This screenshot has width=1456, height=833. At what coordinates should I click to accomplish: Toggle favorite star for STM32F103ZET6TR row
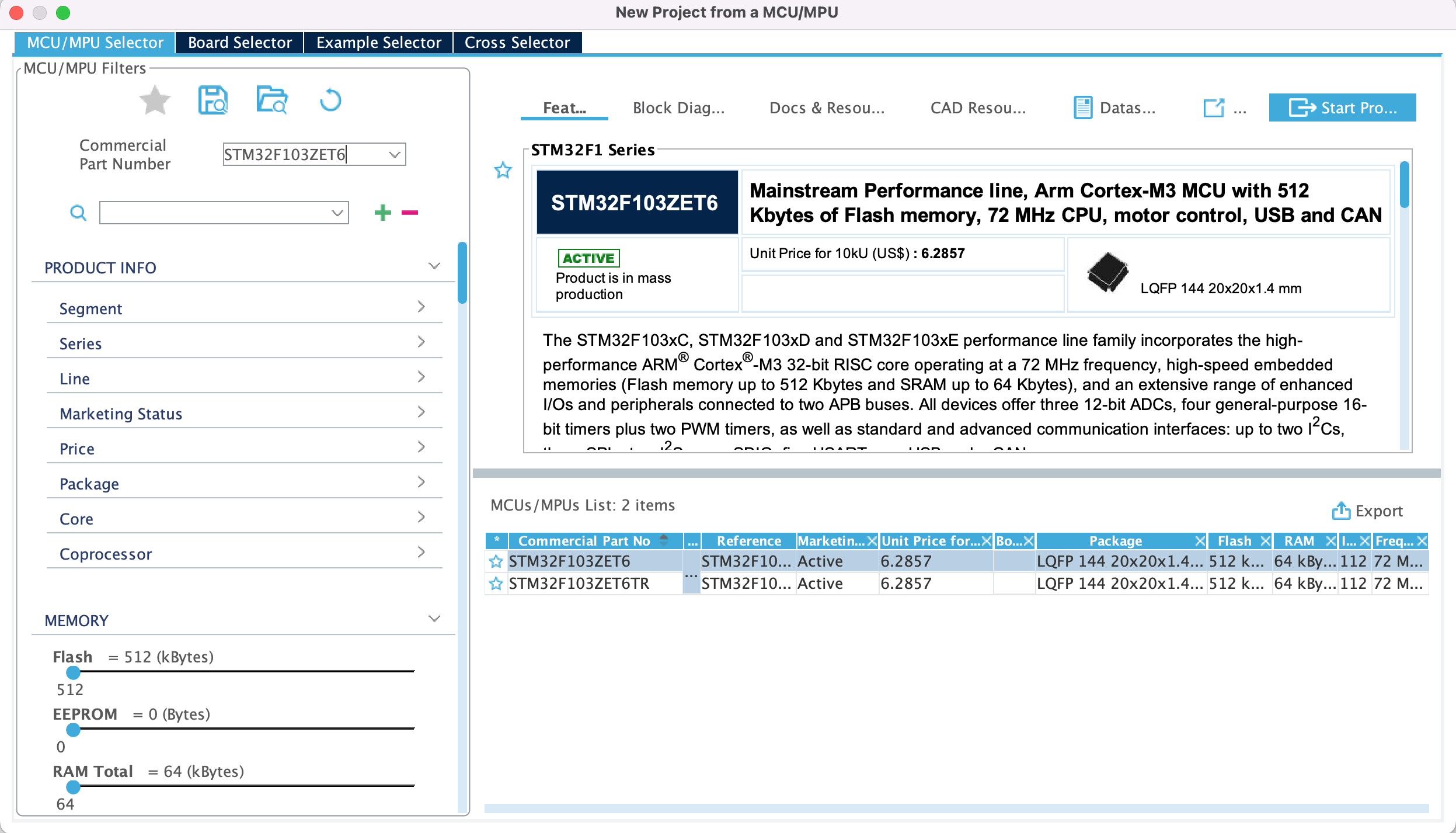496,584
